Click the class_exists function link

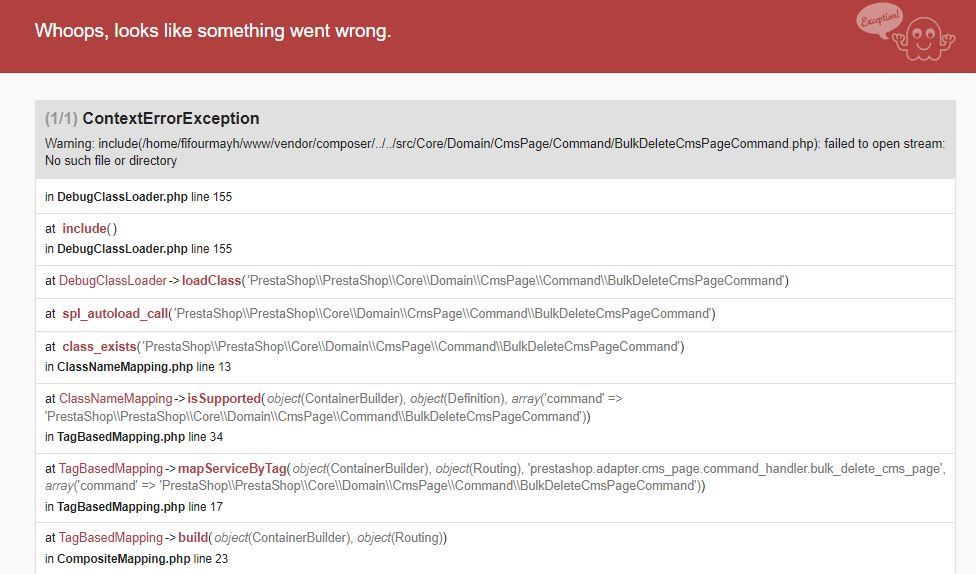[x=100, y=347]
